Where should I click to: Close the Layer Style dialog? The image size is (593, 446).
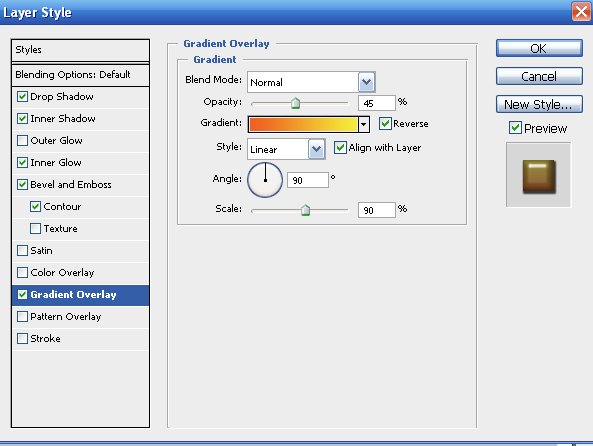[581, 12]
